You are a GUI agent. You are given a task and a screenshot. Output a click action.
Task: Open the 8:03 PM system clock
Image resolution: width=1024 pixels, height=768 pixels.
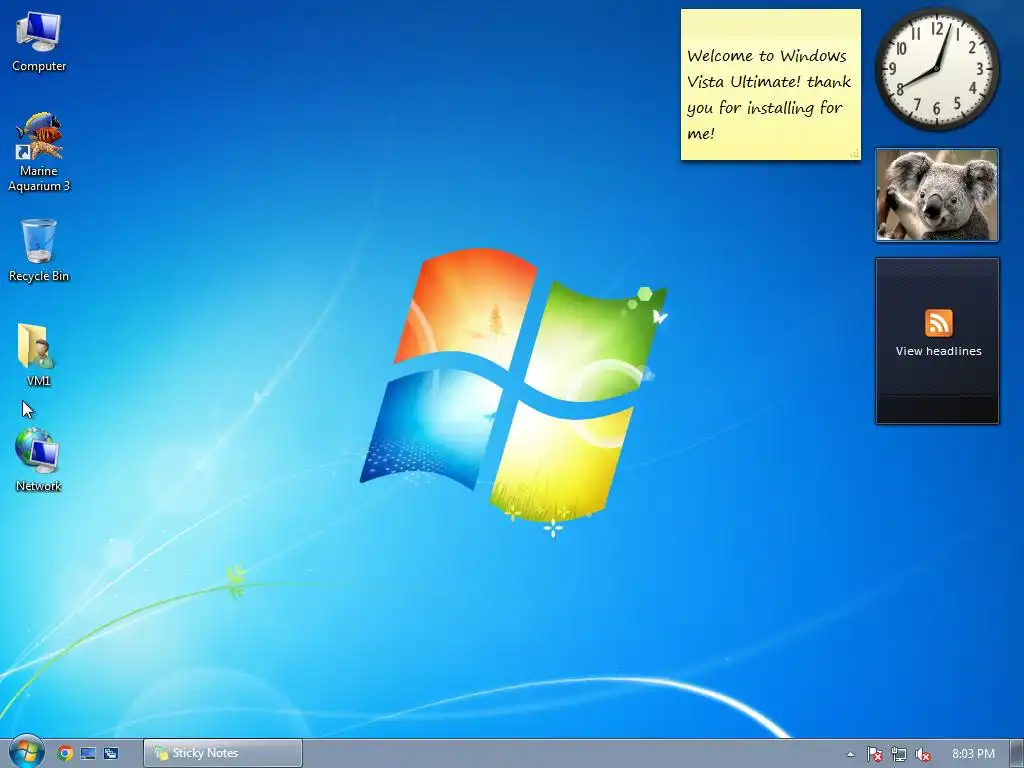tap(973, 754)
